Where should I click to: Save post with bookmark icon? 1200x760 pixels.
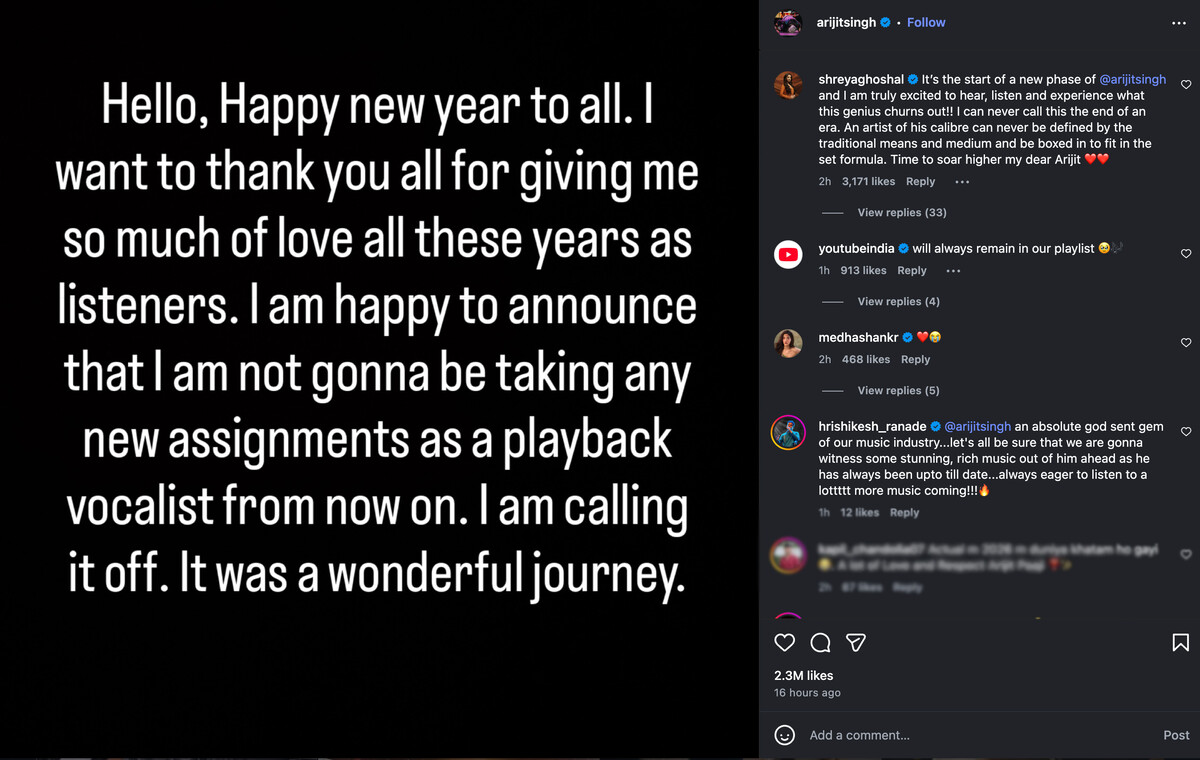click(1180, 642)
